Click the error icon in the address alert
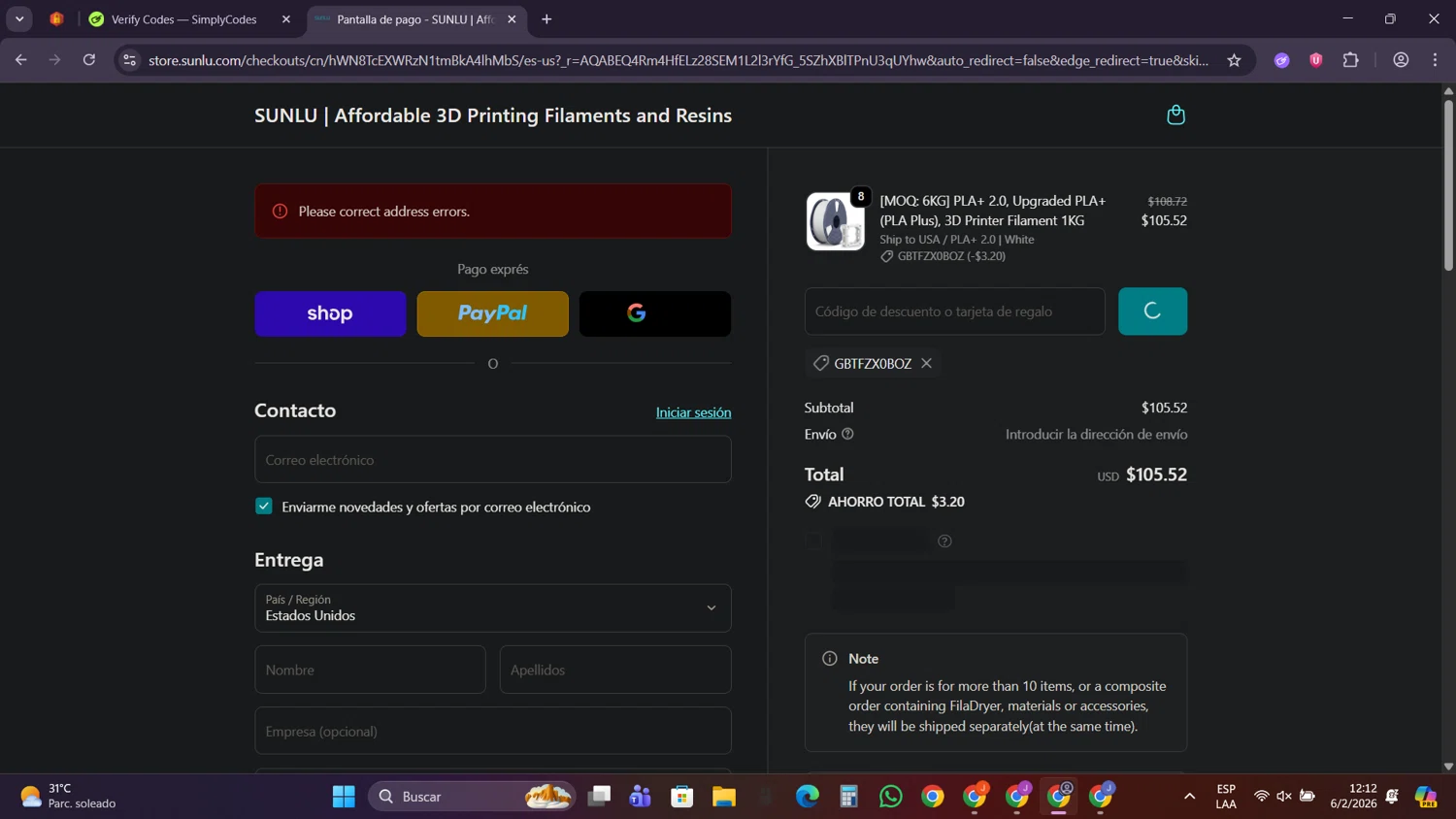Viewport: 1456px width, 819px height. (280, 211)
